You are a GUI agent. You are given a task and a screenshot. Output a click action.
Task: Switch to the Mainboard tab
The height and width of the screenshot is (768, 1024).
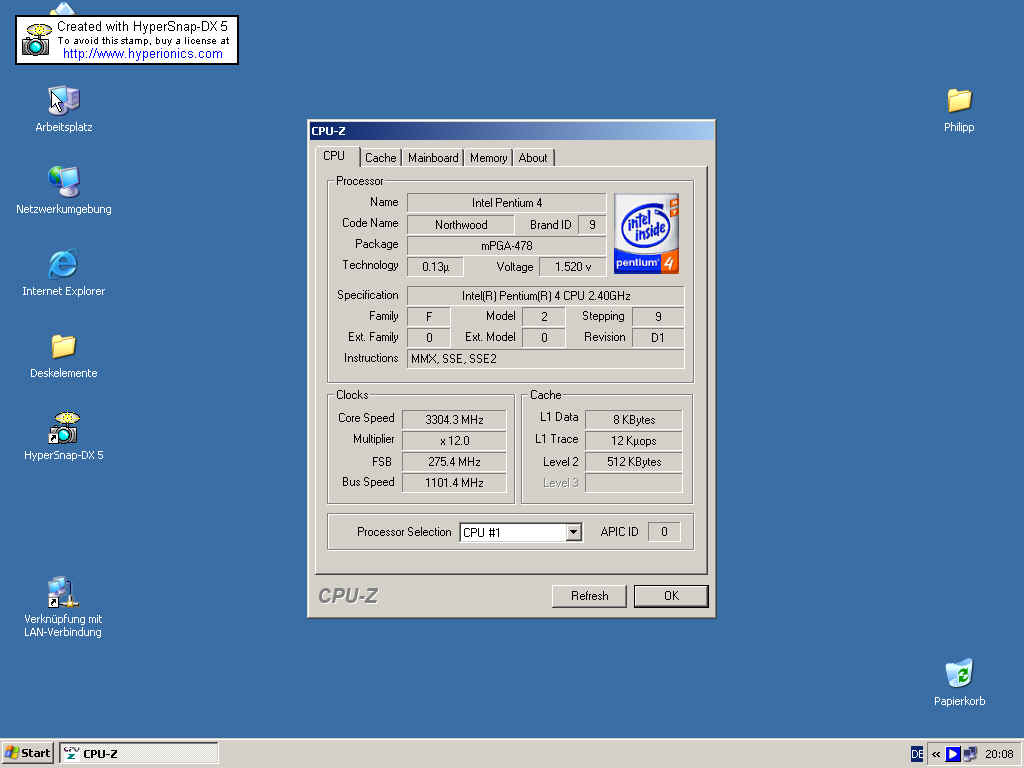pos(433,158)
